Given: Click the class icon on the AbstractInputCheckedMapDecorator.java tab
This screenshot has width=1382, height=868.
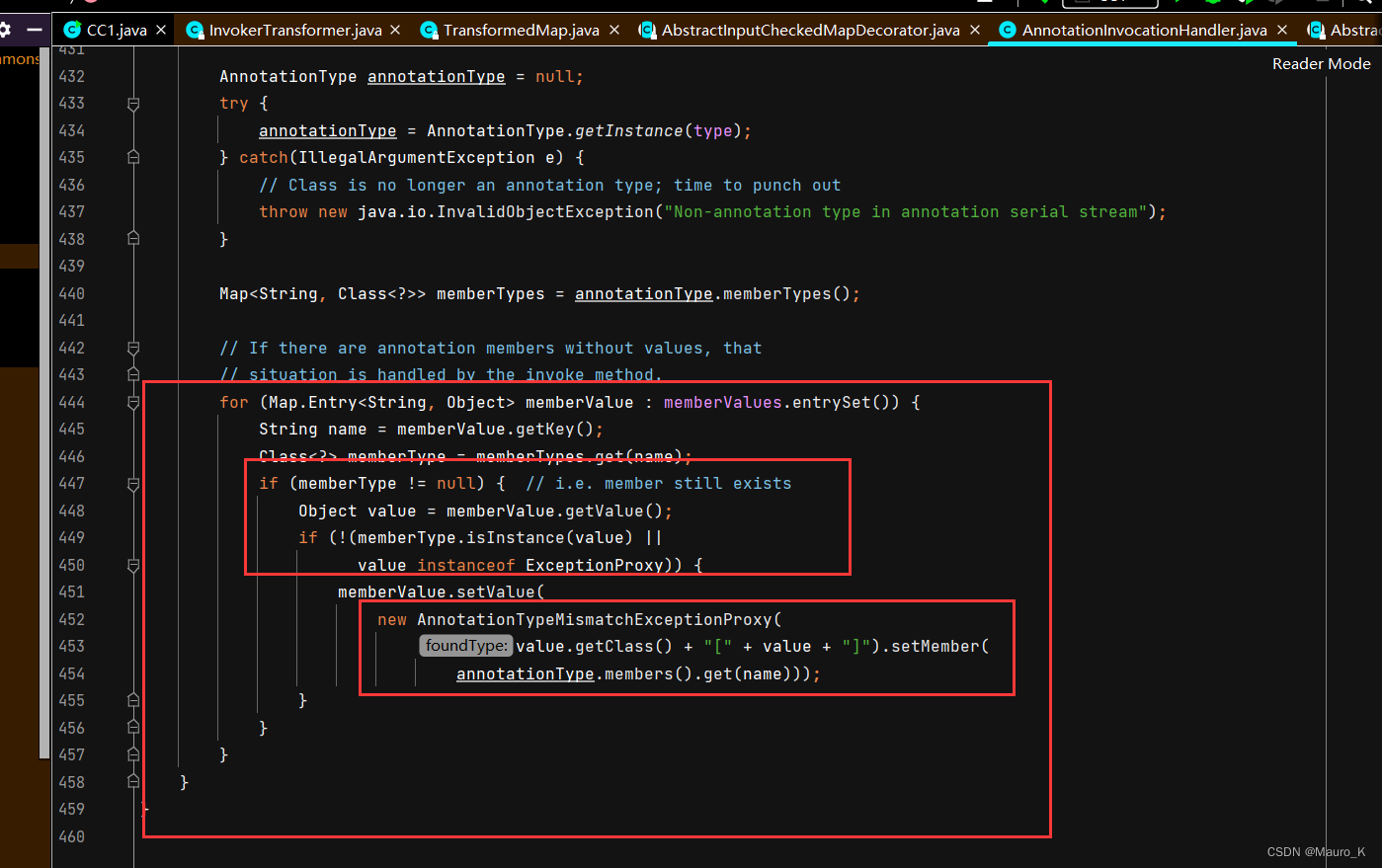Looking at the screenshot, I should click(647, 31).
